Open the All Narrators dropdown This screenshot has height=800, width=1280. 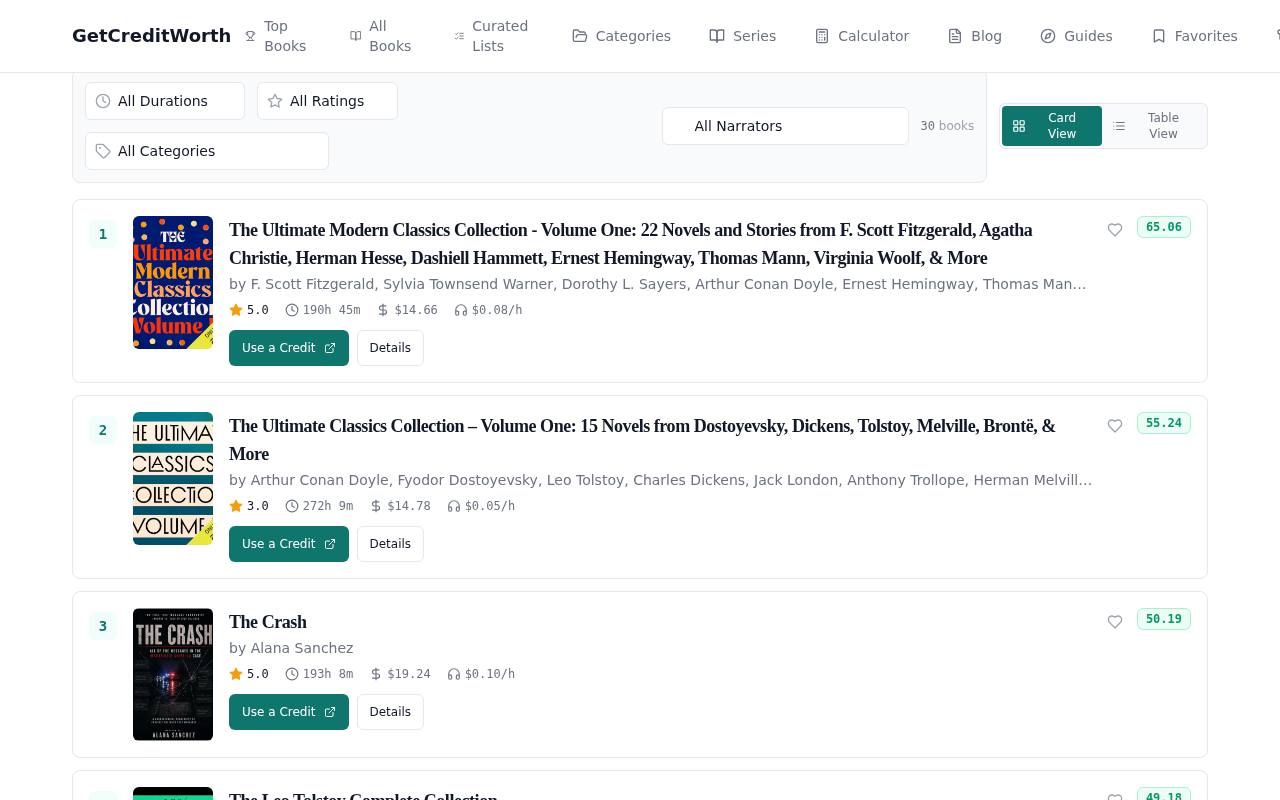[x=785, y=126]
